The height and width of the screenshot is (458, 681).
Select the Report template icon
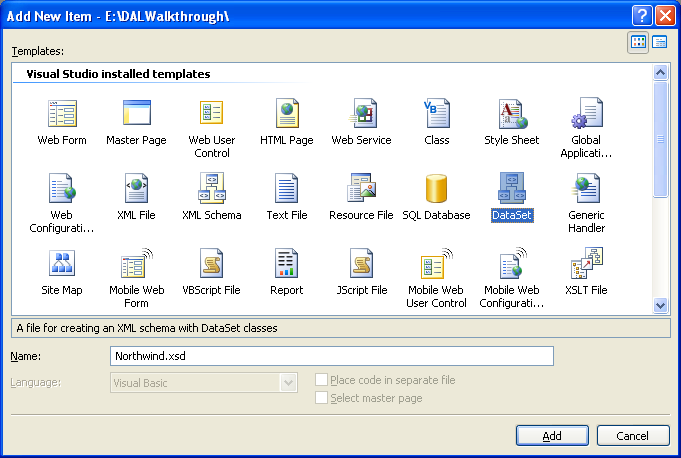(287, 263)
